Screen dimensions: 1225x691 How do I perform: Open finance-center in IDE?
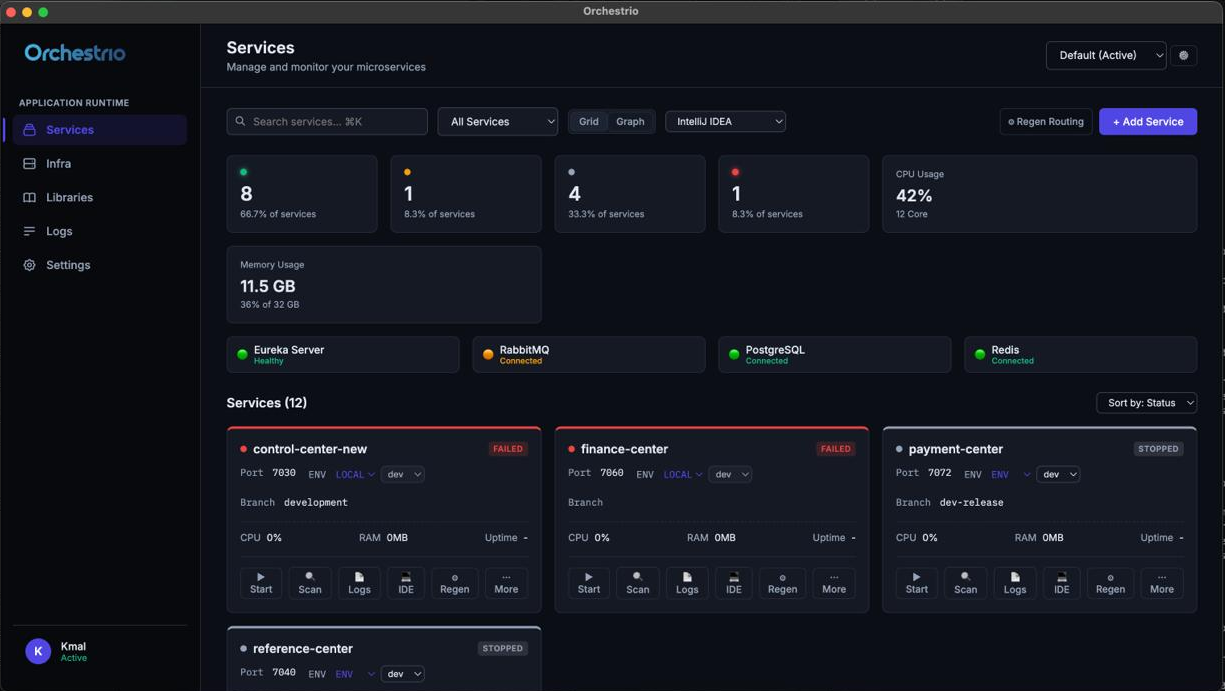[734, 583]
